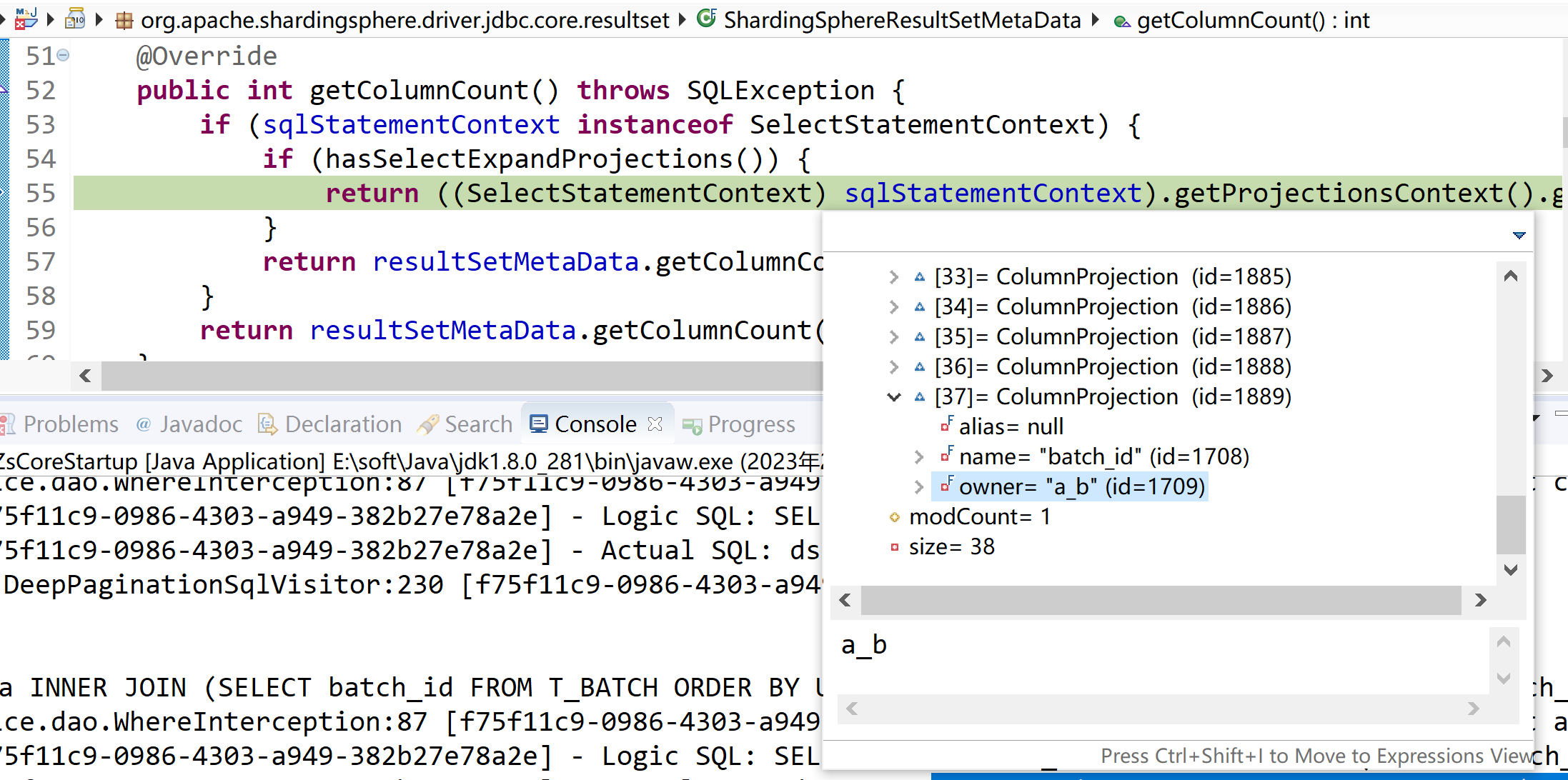Expand the [36] ColumnProjection tree node
This screenshot has height=780, width=1568.
tap(893, 366)
